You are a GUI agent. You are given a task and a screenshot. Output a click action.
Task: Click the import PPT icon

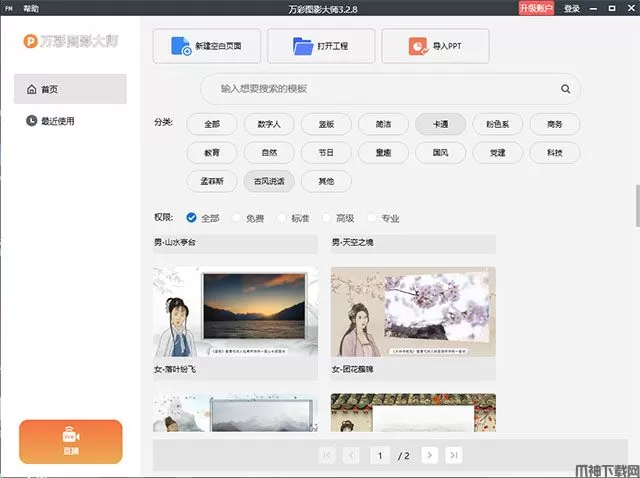point(418,46)
